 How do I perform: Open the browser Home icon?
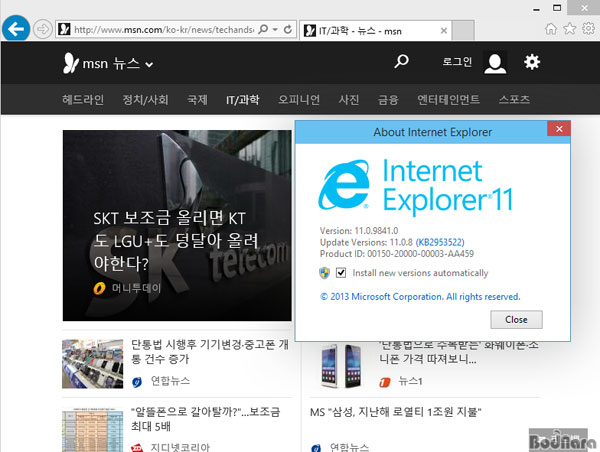pos(551,29)
